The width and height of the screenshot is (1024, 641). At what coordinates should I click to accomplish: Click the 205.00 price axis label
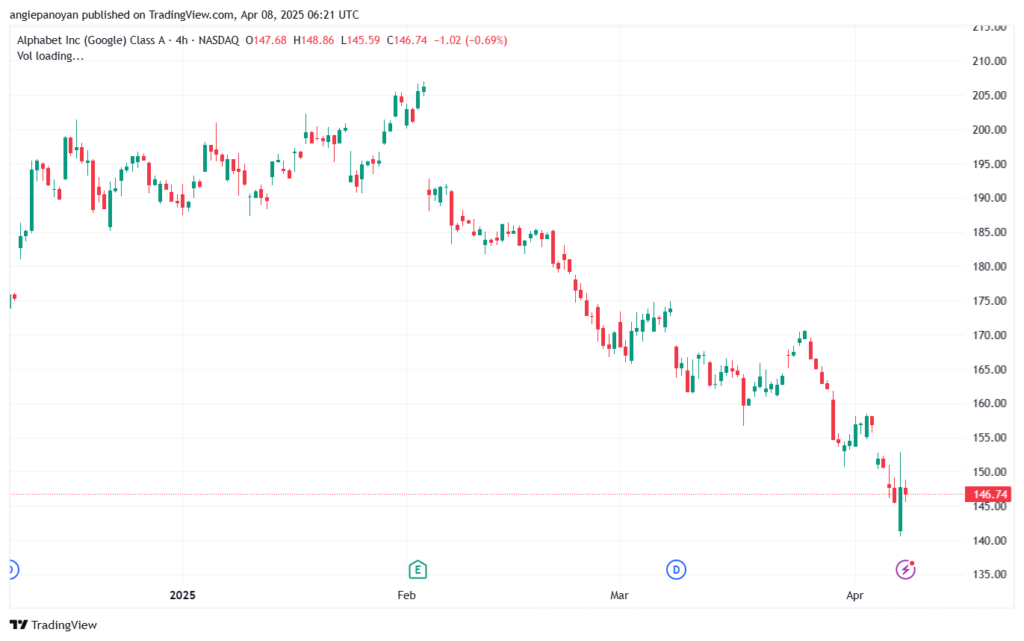coord(989,95)
